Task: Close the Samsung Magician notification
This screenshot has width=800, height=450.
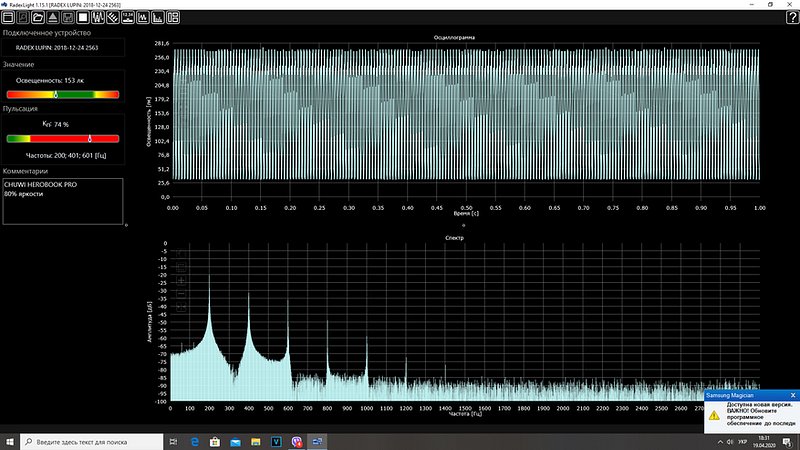Action: pyautogui.click(x=793, y=395)
